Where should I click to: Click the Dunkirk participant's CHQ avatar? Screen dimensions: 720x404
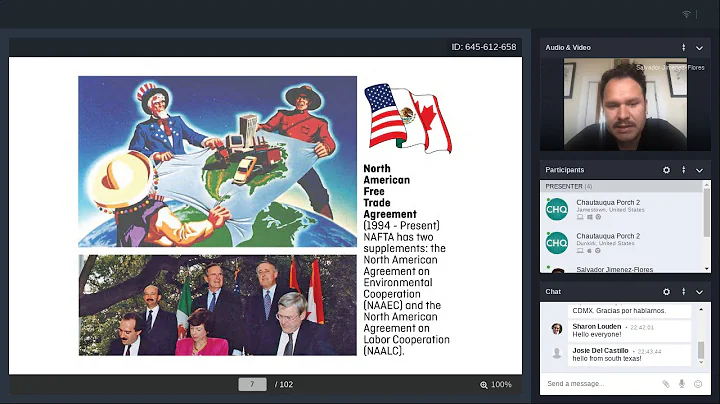[x=557, y=243]
